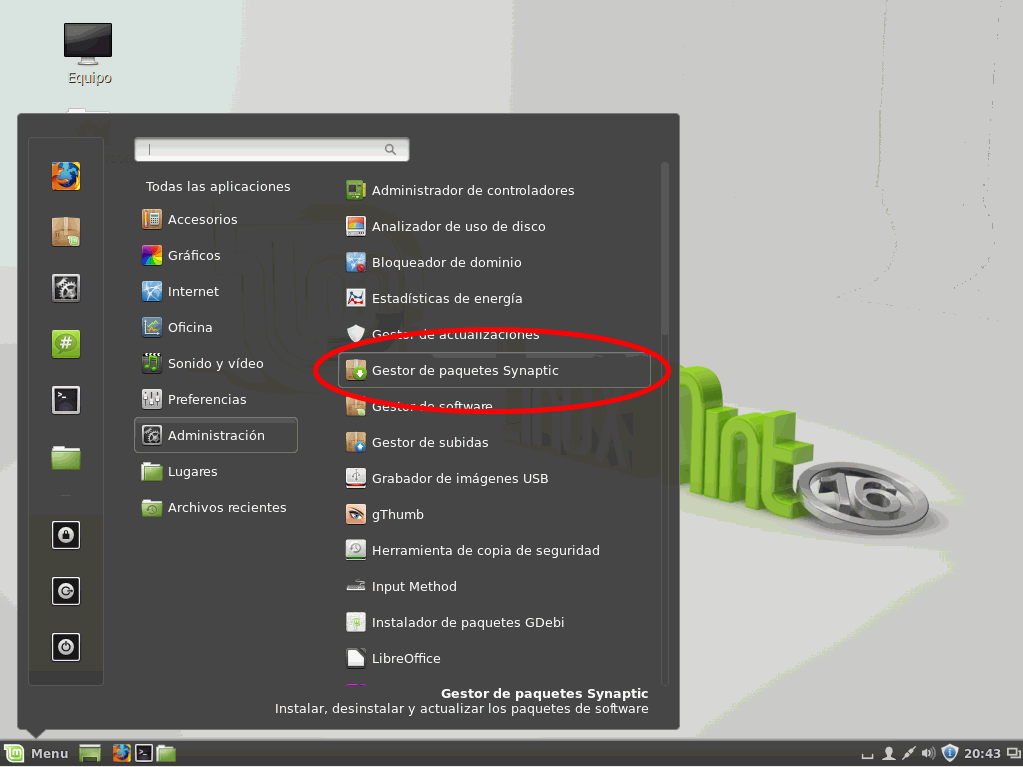Viewport: 1023px width, 767px height.
Task: Open XChat from the green sidebar icon
Action: coord(66,343)
